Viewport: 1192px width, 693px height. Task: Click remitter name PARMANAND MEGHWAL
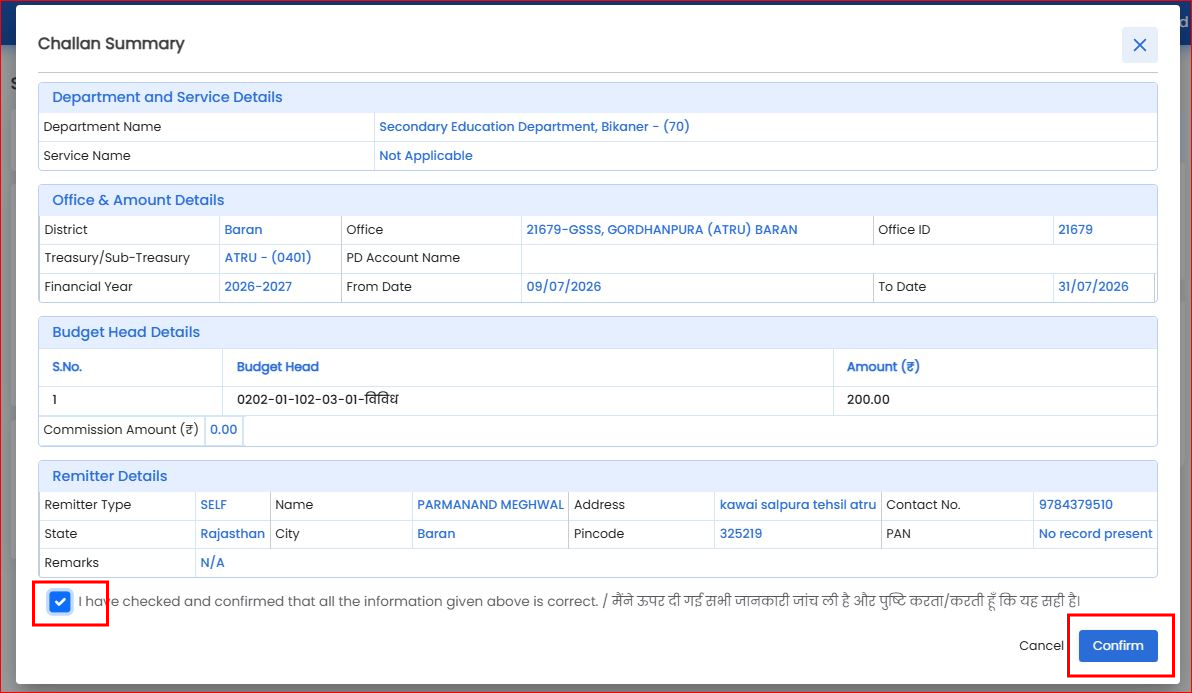490,505
